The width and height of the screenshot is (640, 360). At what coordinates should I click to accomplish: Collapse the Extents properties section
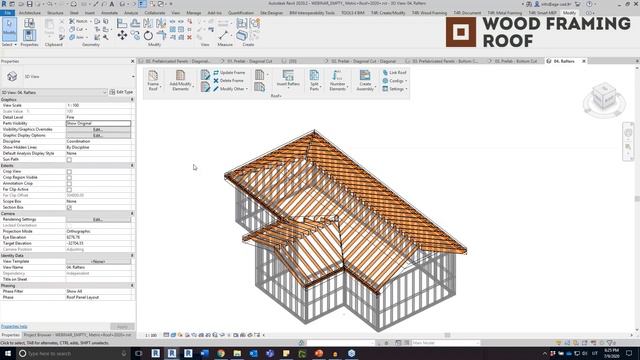[x=132, y=165]
